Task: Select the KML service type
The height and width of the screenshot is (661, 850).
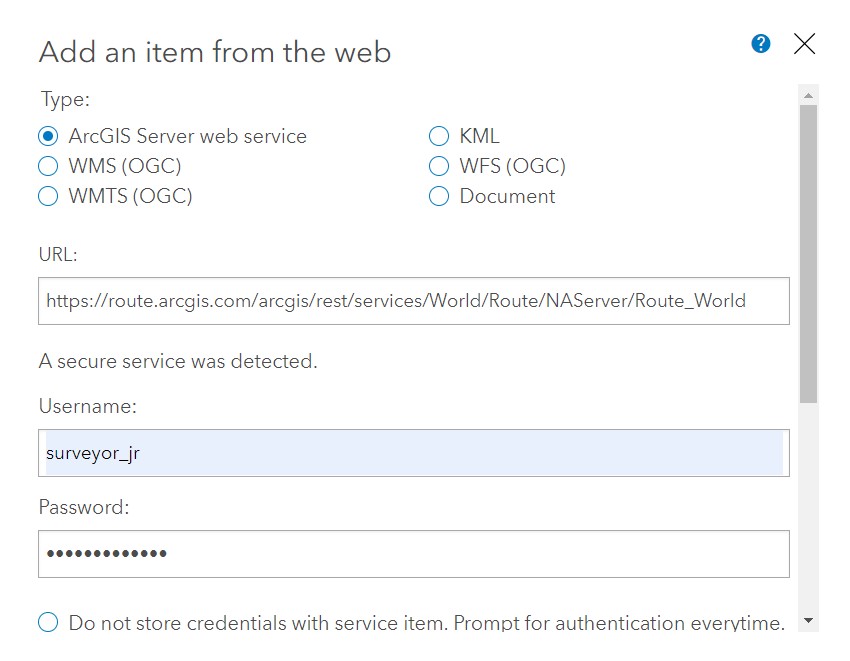Action: (438, 135)
